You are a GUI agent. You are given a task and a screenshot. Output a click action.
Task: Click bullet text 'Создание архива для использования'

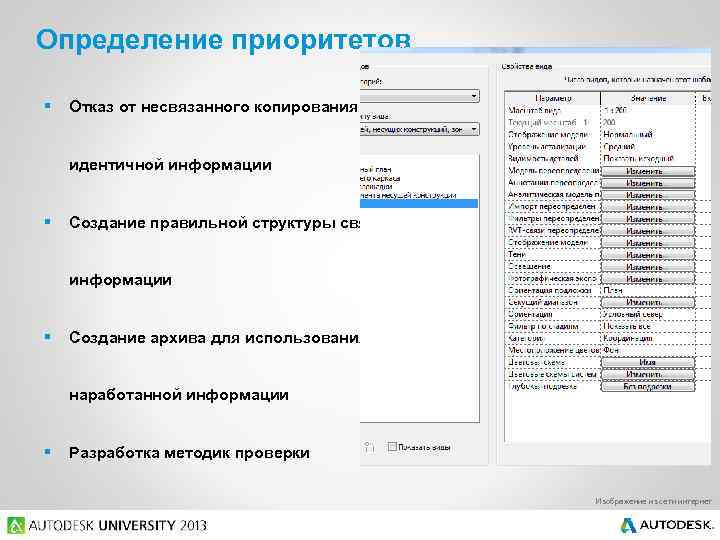pyautogui.click(x=214, y=338)
